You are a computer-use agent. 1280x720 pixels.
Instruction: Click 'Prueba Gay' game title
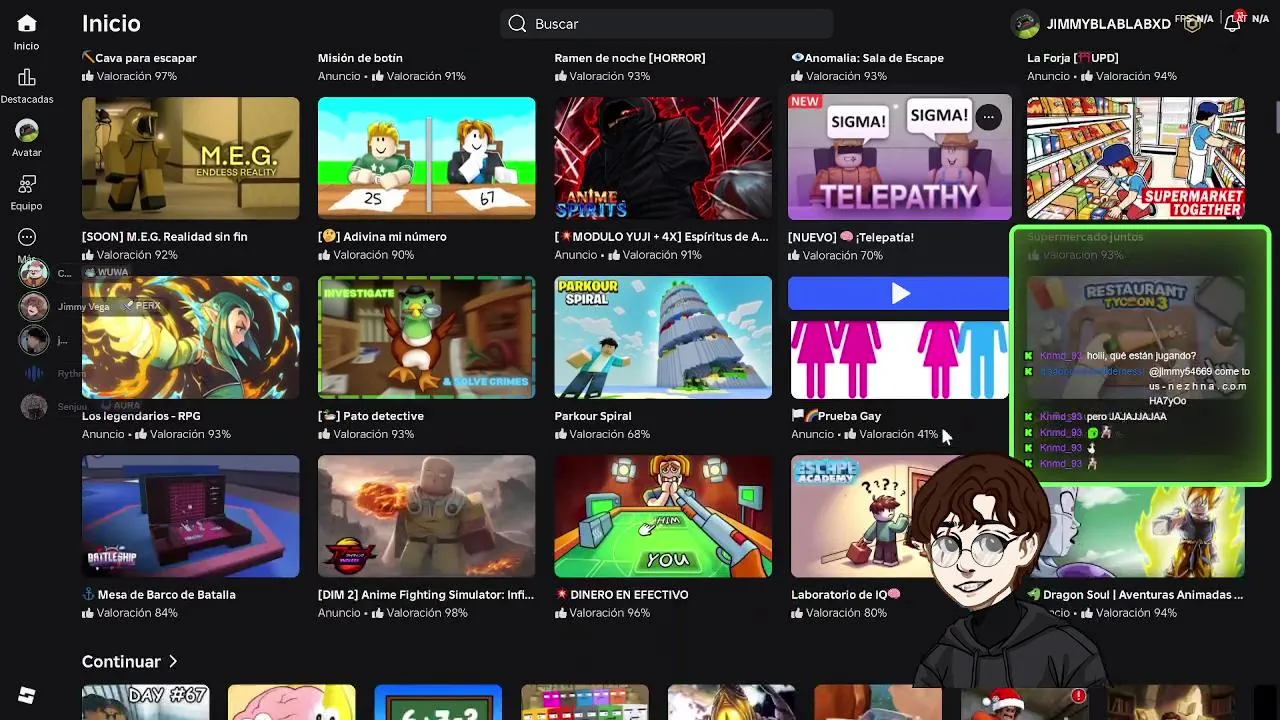click(x=836, y=416)
